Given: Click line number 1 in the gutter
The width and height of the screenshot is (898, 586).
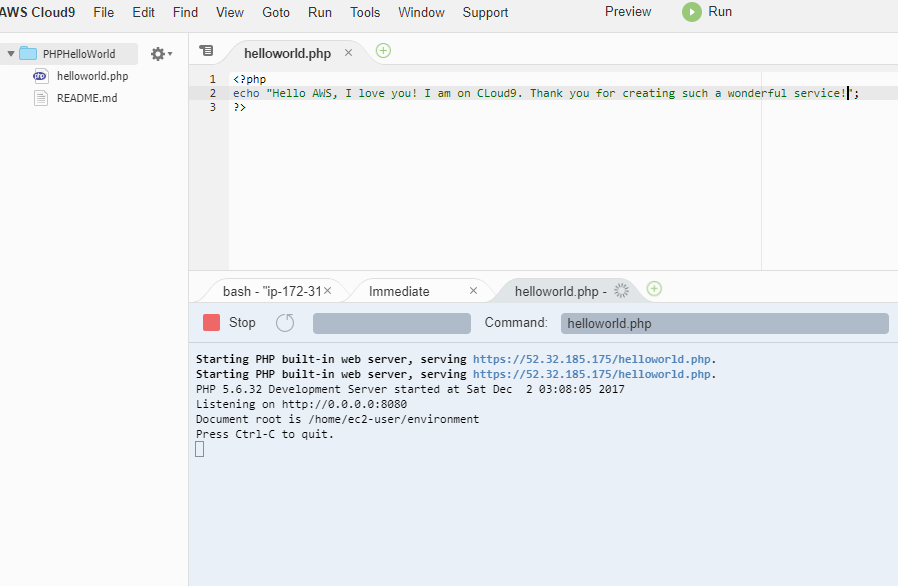Looking at the screenshot, I should 212,79.
